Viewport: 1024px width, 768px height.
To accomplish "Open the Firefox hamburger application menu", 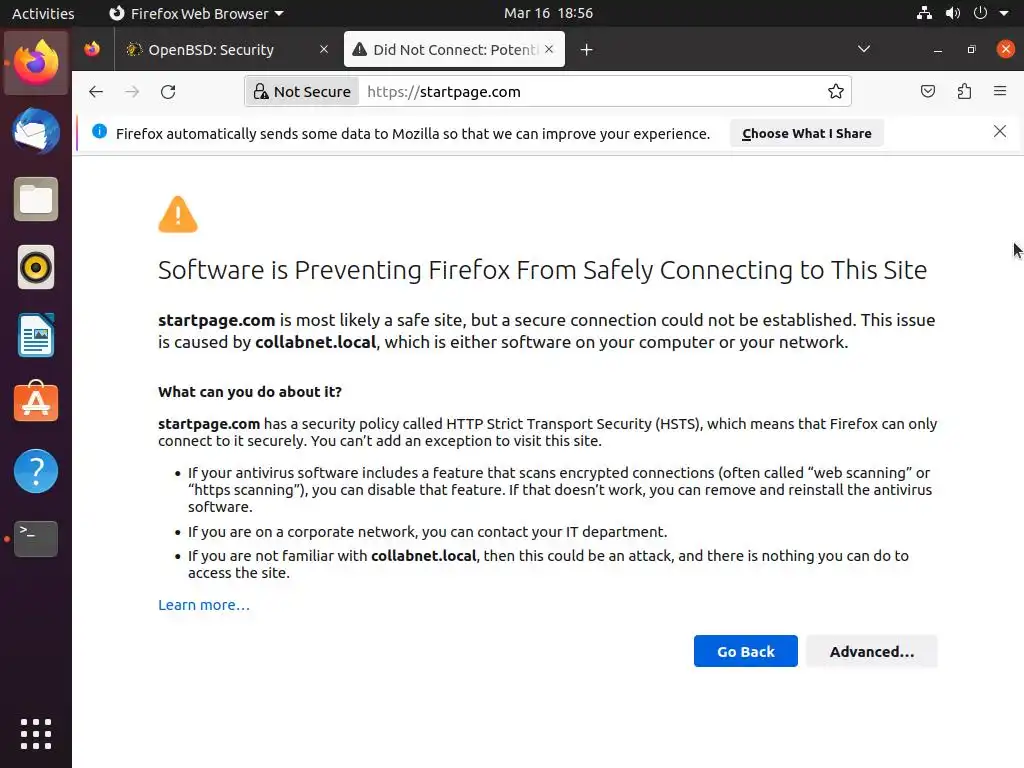I will [x=999, y=91].
